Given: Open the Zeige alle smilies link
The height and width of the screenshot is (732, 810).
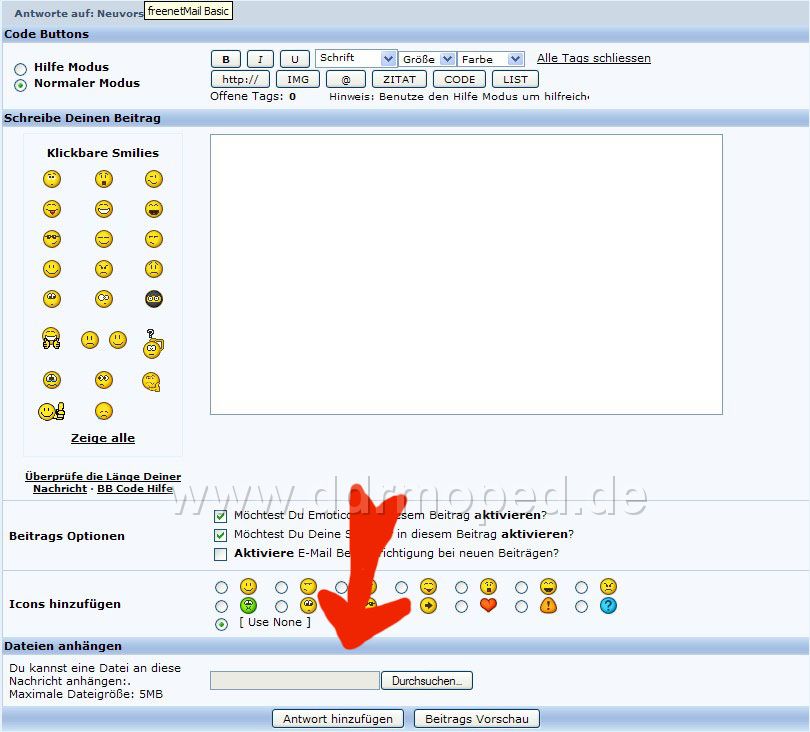Looking at the screenshot, I should click(103, 438).
